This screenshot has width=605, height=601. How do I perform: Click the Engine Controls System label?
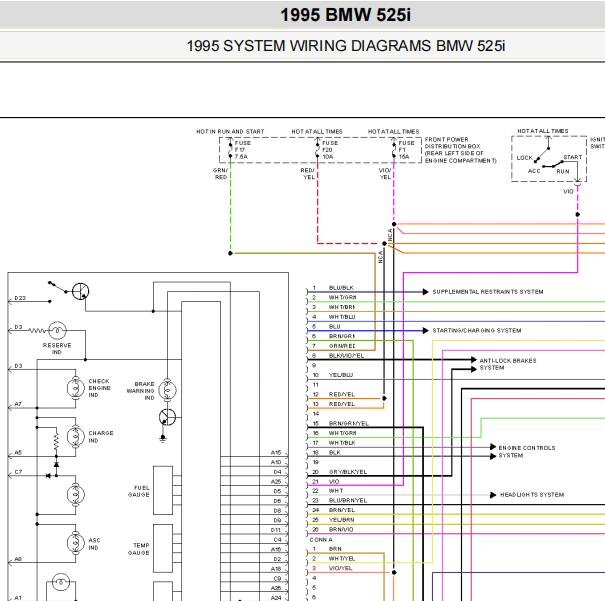click(x=527, y=452)
